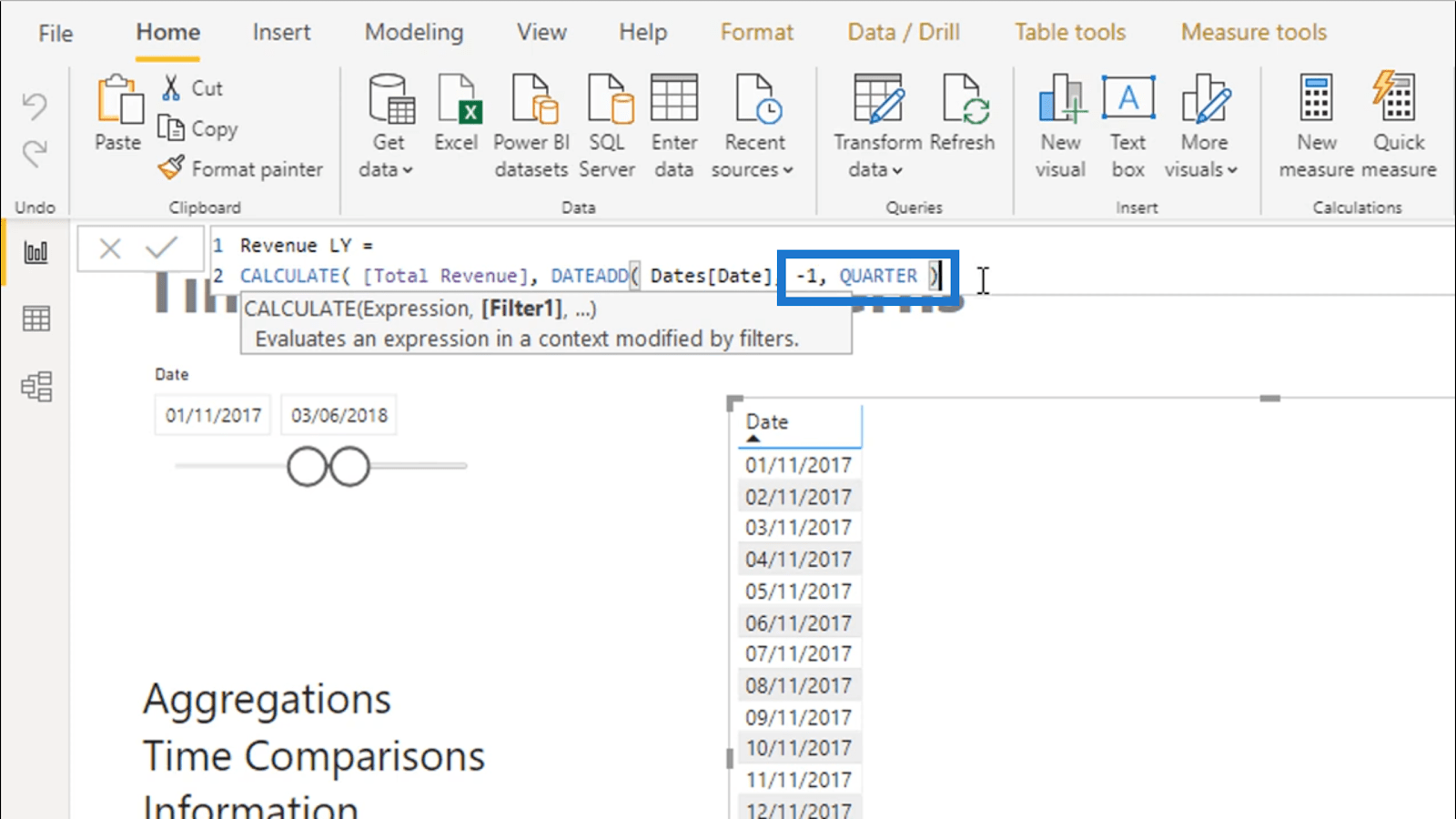Activate the Format painter brush
The height and width of the screenshot is (819, 1456).
click(x=171, y=167)
